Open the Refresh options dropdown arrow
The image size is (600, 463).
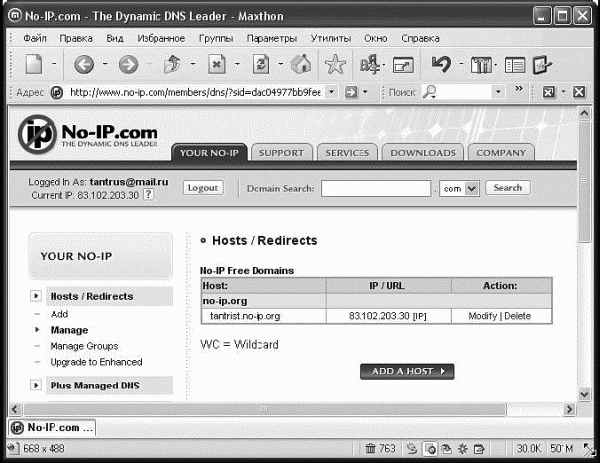click(280, 64)
